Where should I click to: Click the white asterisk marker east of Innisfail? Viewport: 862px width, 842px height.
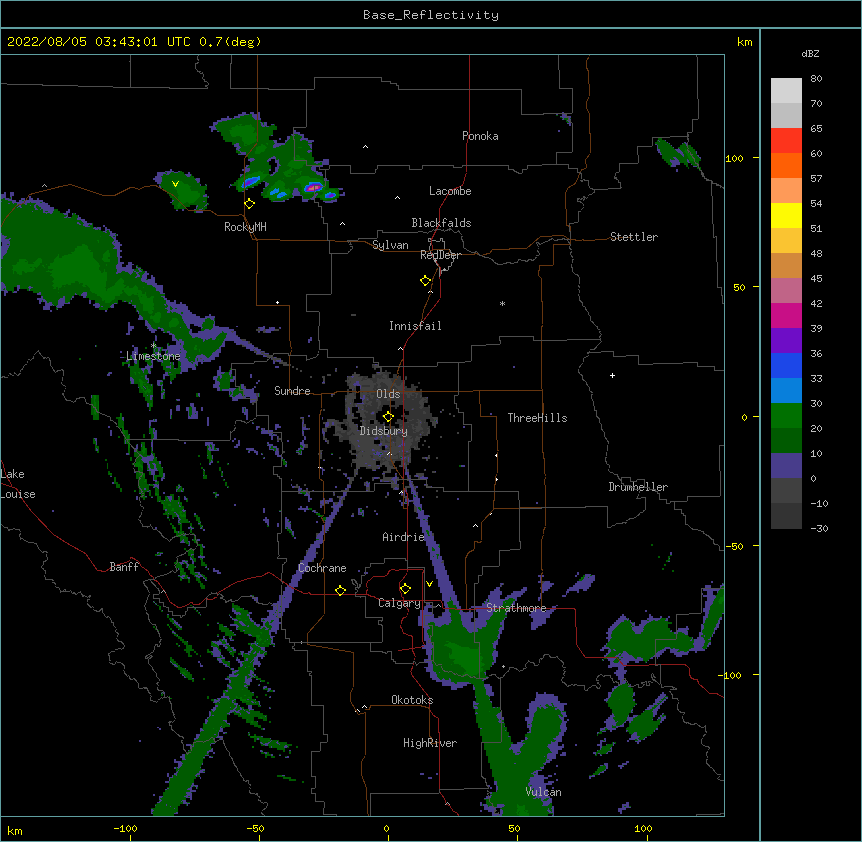pyautogui.click(x=502, y=303)
